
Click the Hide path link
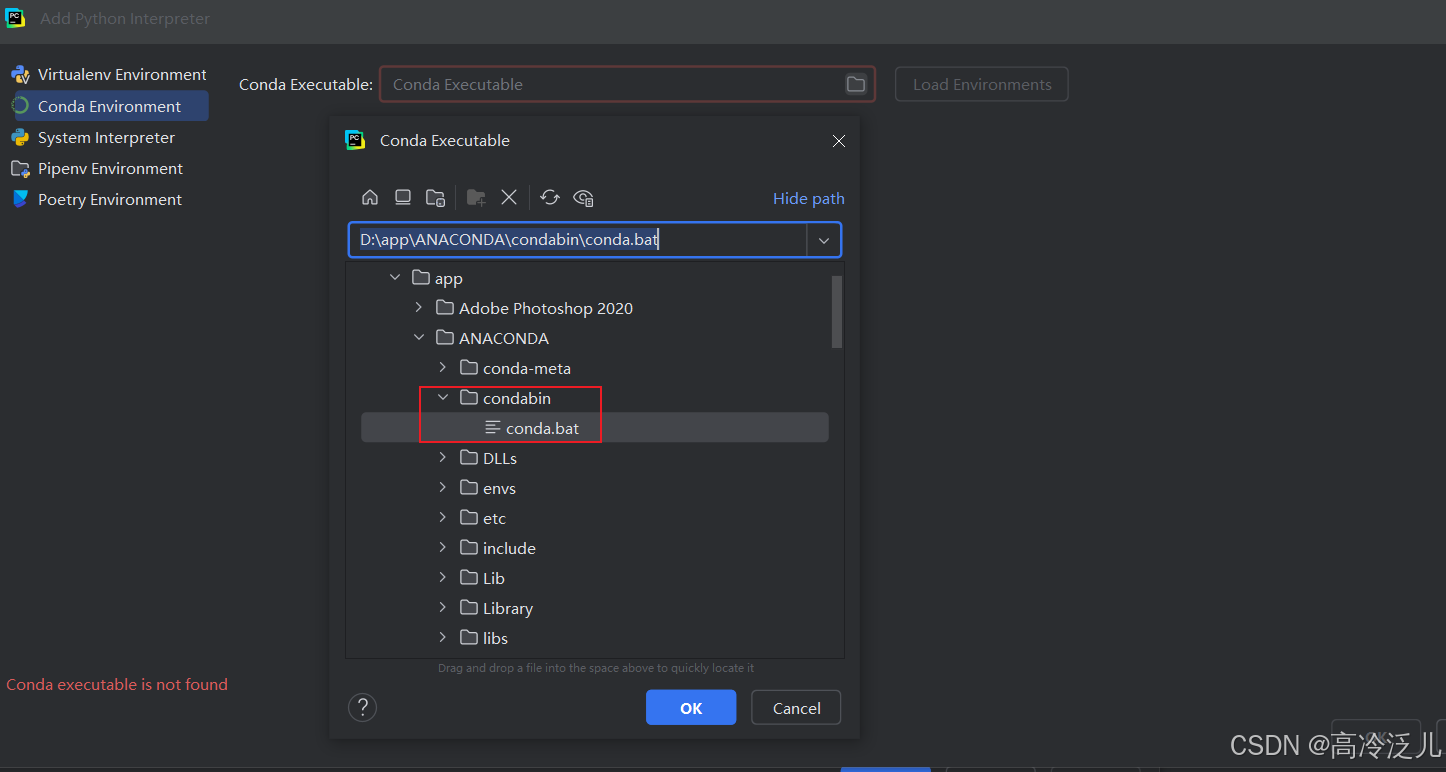(x=809, y=198)
